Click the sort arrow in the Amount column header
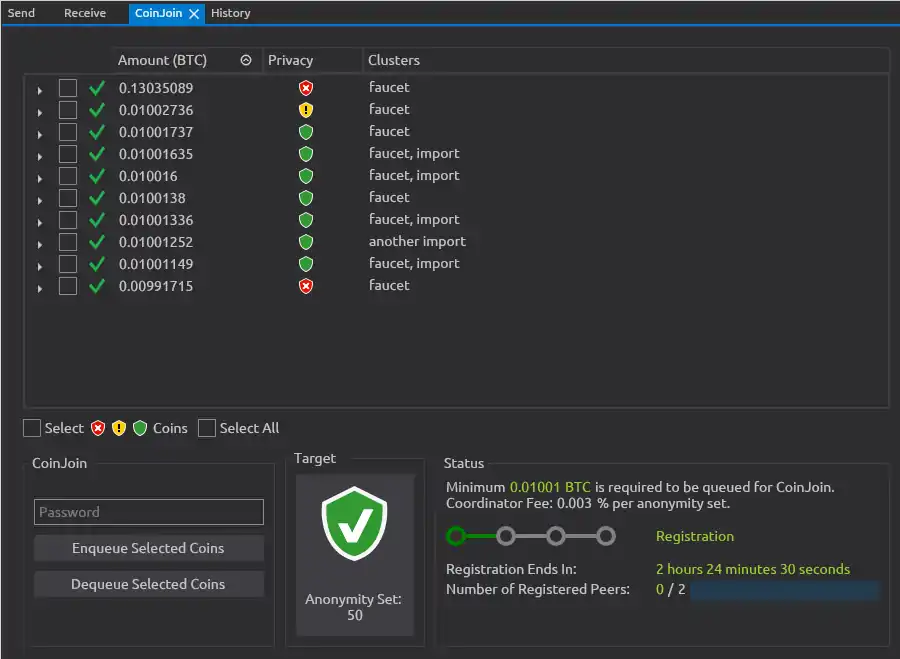The image size is (900, 659). (246, 61)
